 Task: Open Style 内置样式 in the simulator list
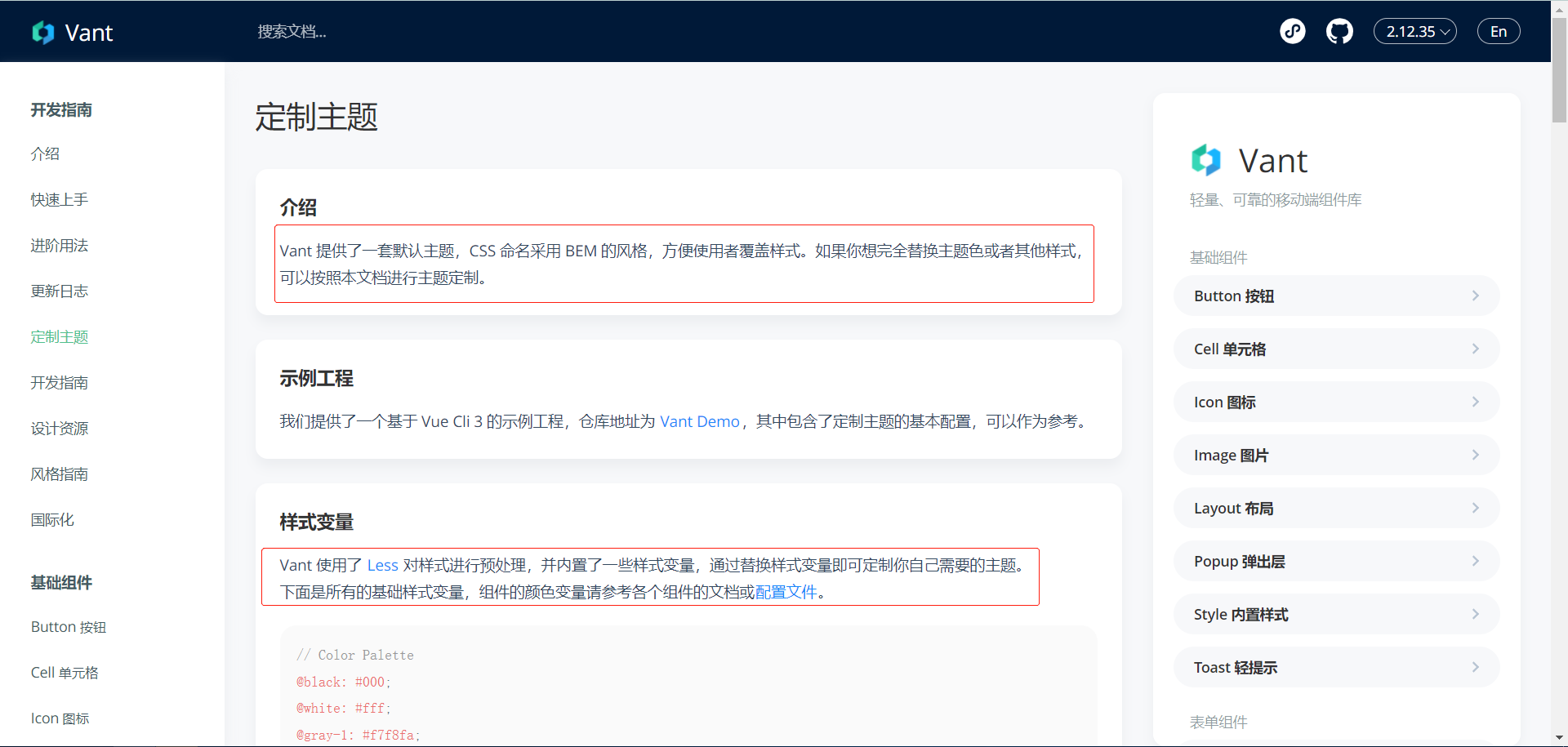1336,614
